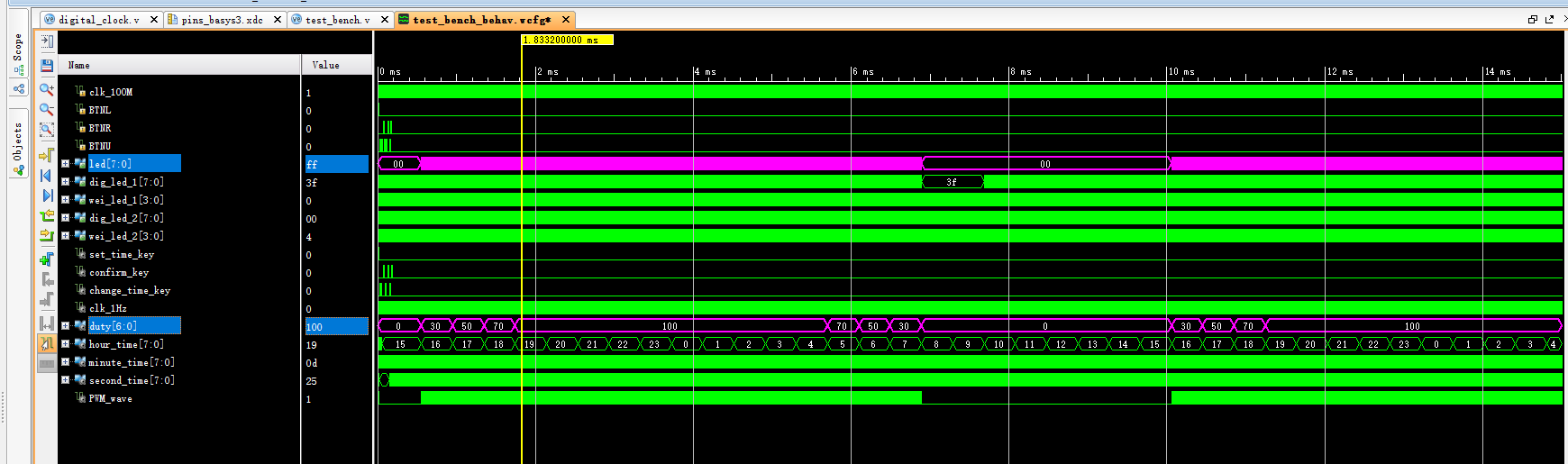Jump to last time in waveform

click(47, 196)
